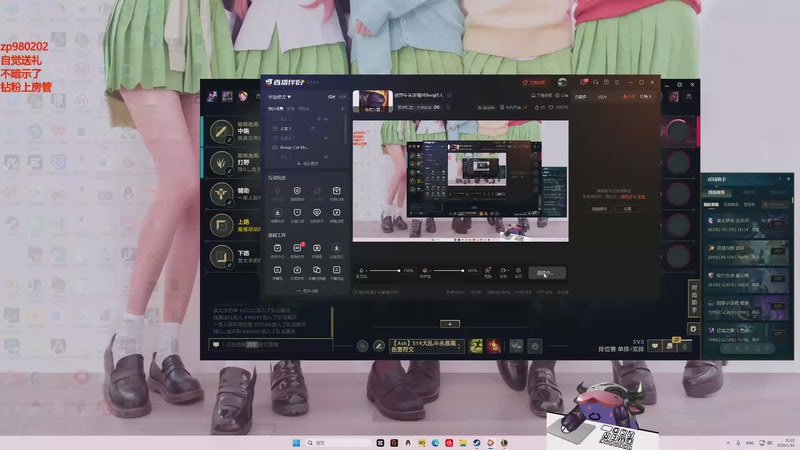
Task: Mute the microphone icon beside the slider
Action: point(361,270)
